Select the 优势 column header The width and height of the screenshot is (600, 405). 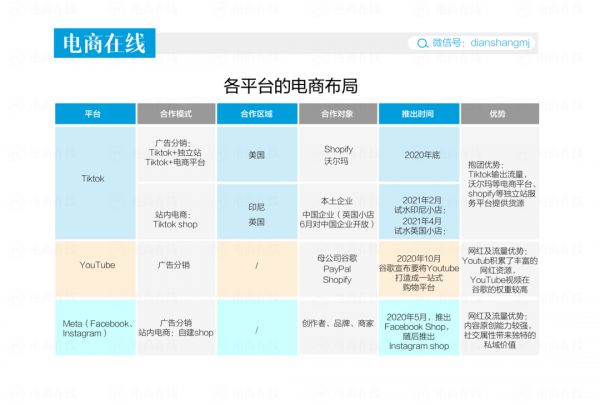[x=498, y=114]
